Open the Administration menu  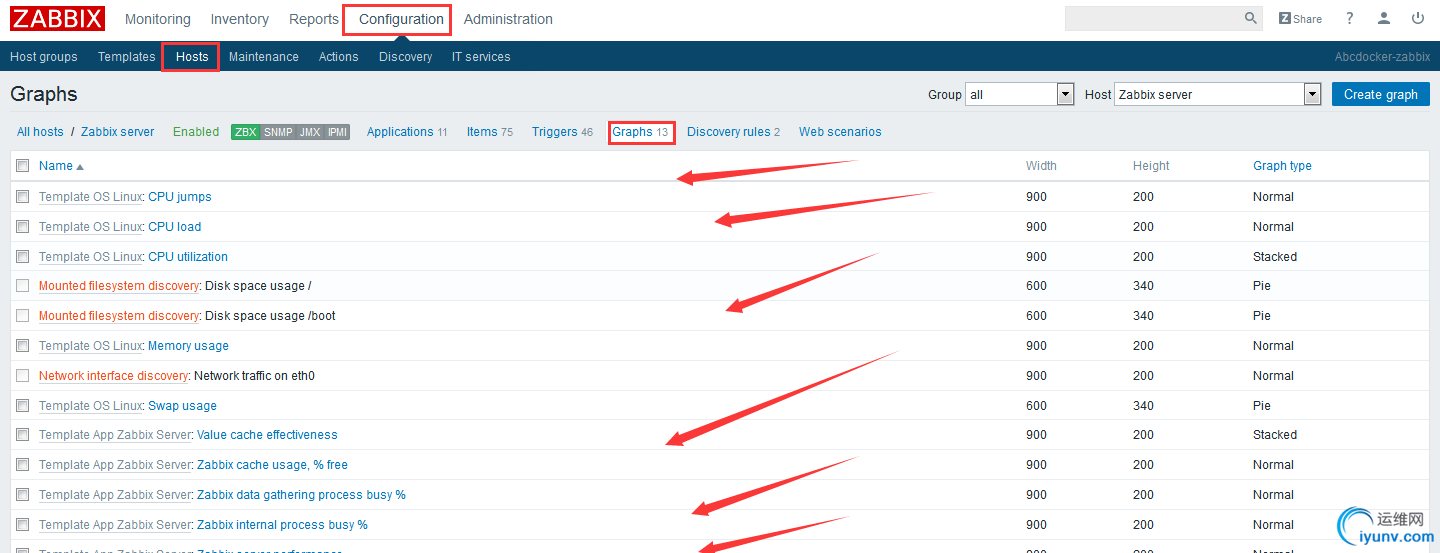tap(508, 19)
